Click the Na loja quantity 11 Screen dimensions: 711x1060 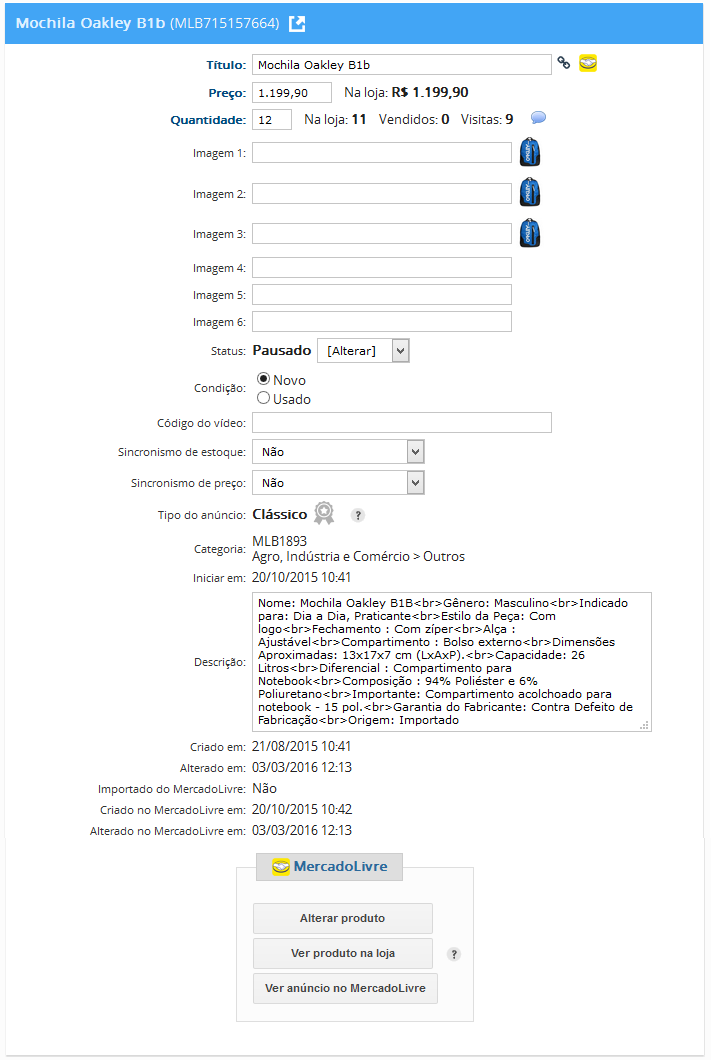point(359,120)
